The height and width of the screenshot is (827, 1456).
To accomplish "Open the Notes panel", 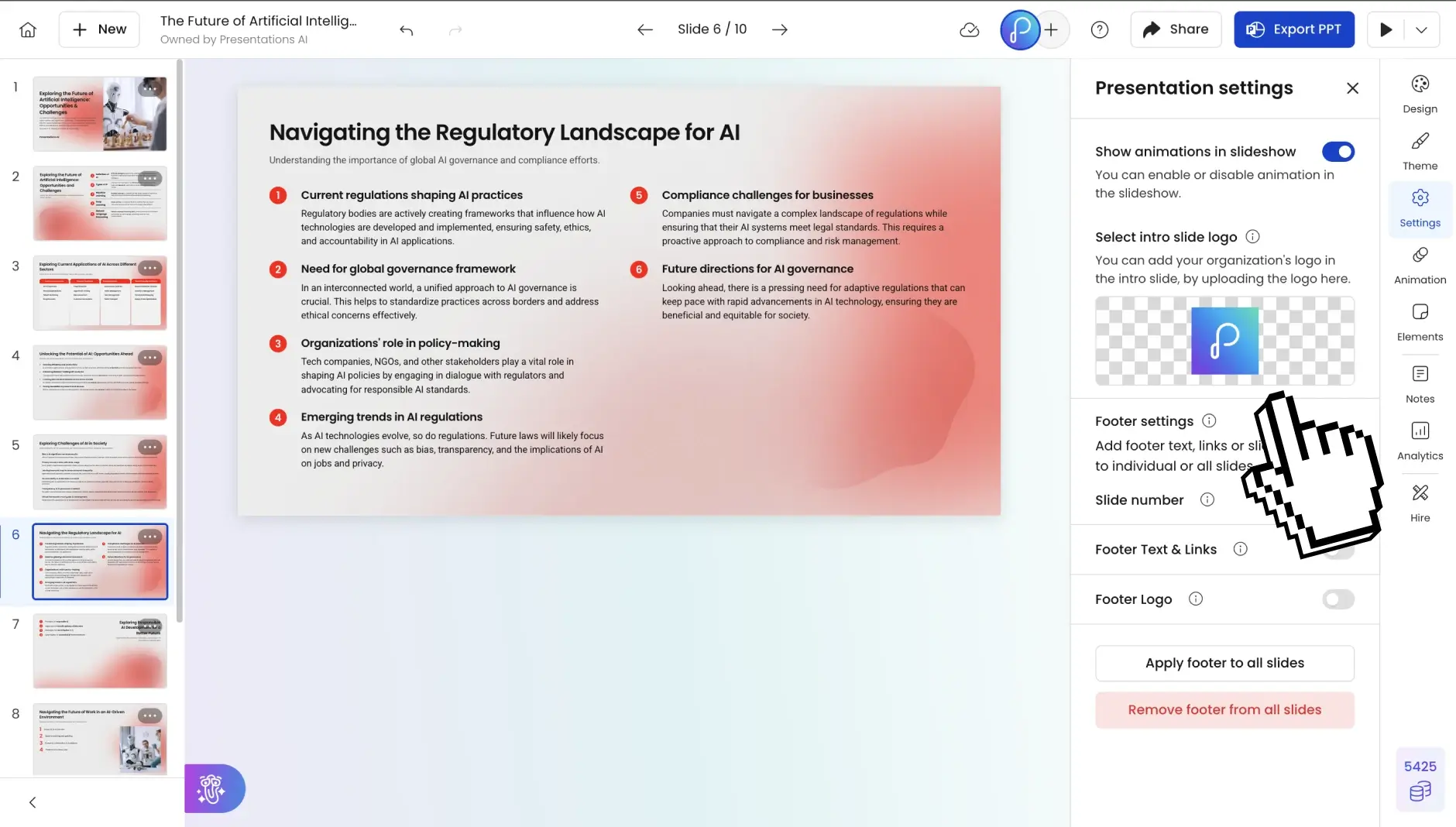I will (x=1420, y=384).
